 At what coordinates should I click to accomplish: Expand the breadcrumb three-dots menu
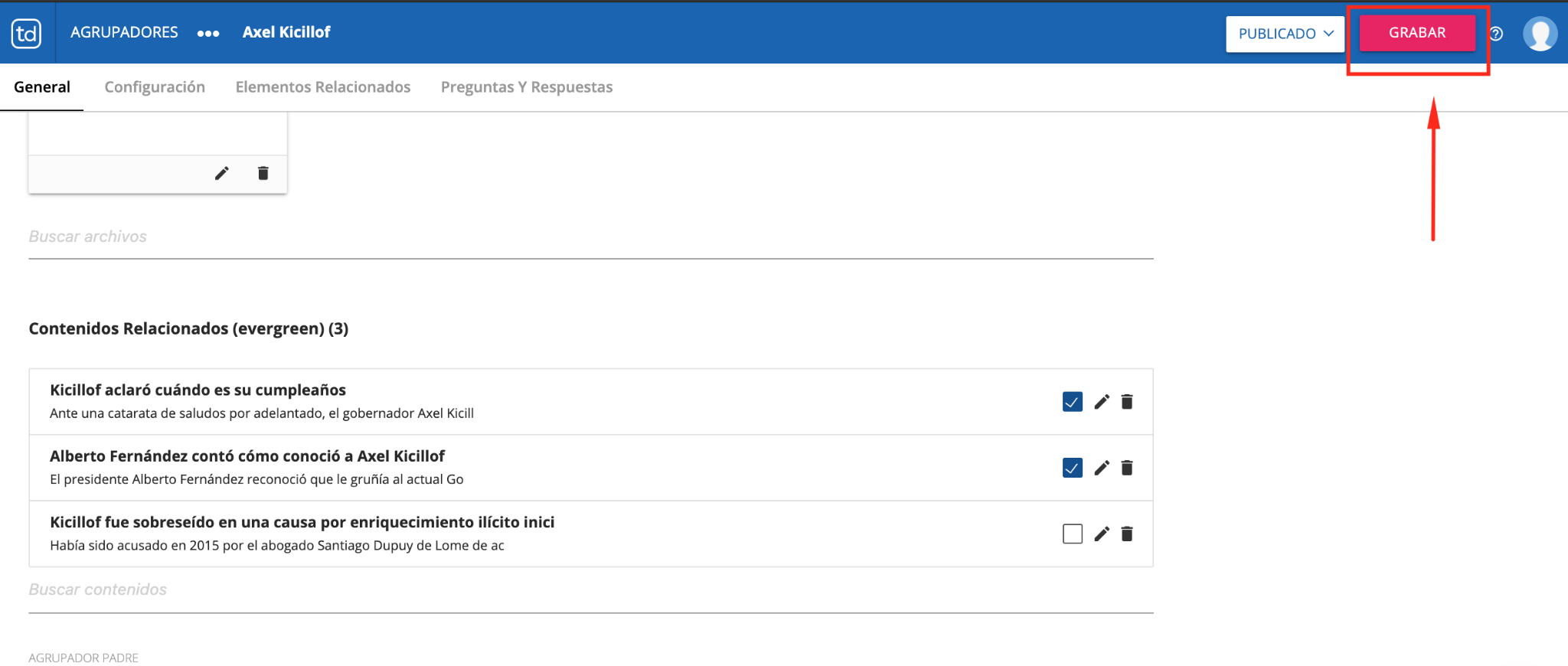[208, 34]
